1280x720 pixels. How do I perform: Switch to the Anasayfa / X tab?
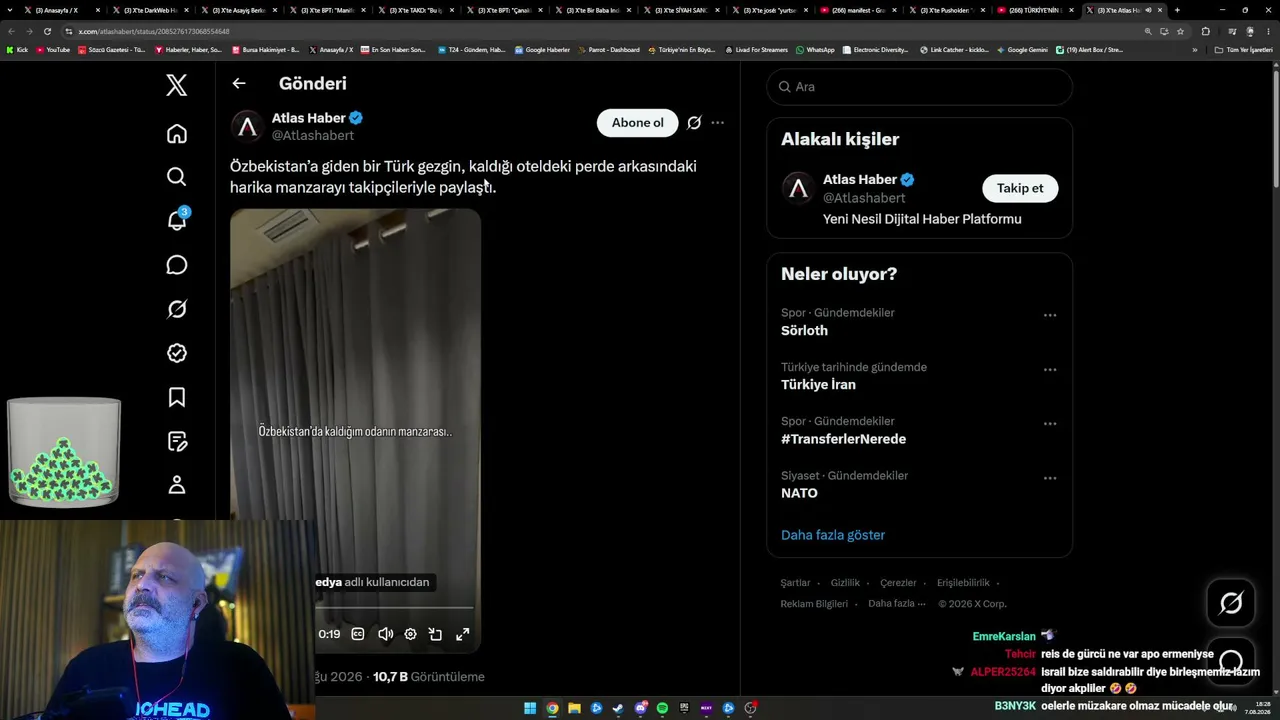(62, 10)
